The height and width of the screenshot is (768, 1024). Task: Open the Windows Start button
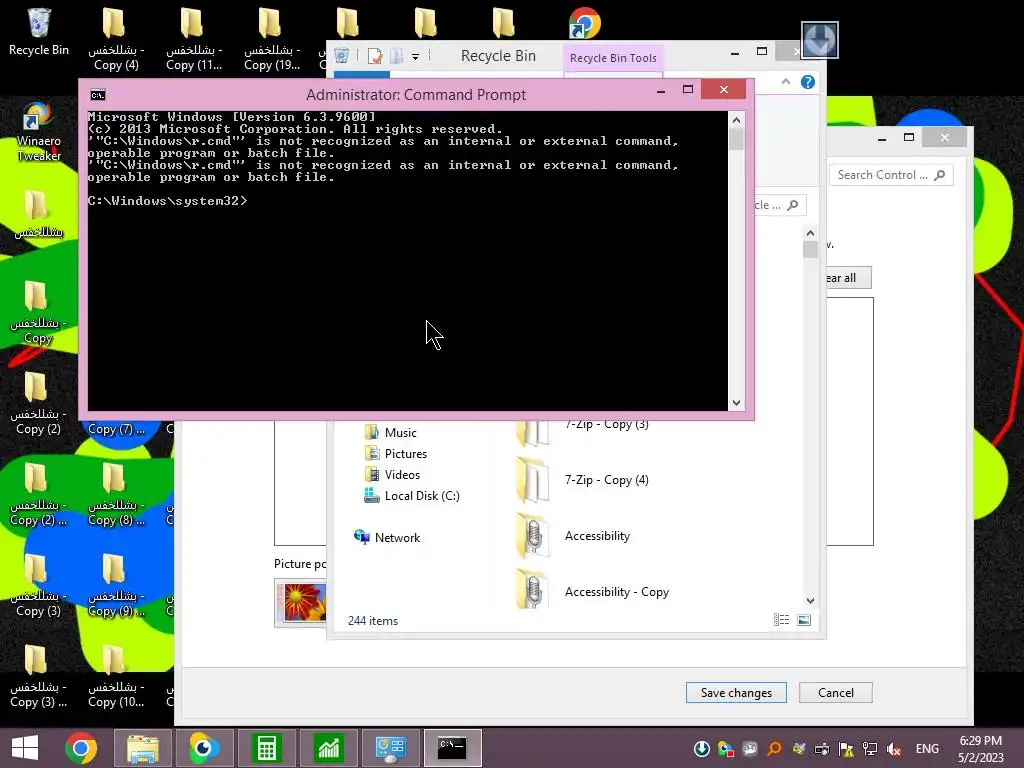(x=25, y=748)
